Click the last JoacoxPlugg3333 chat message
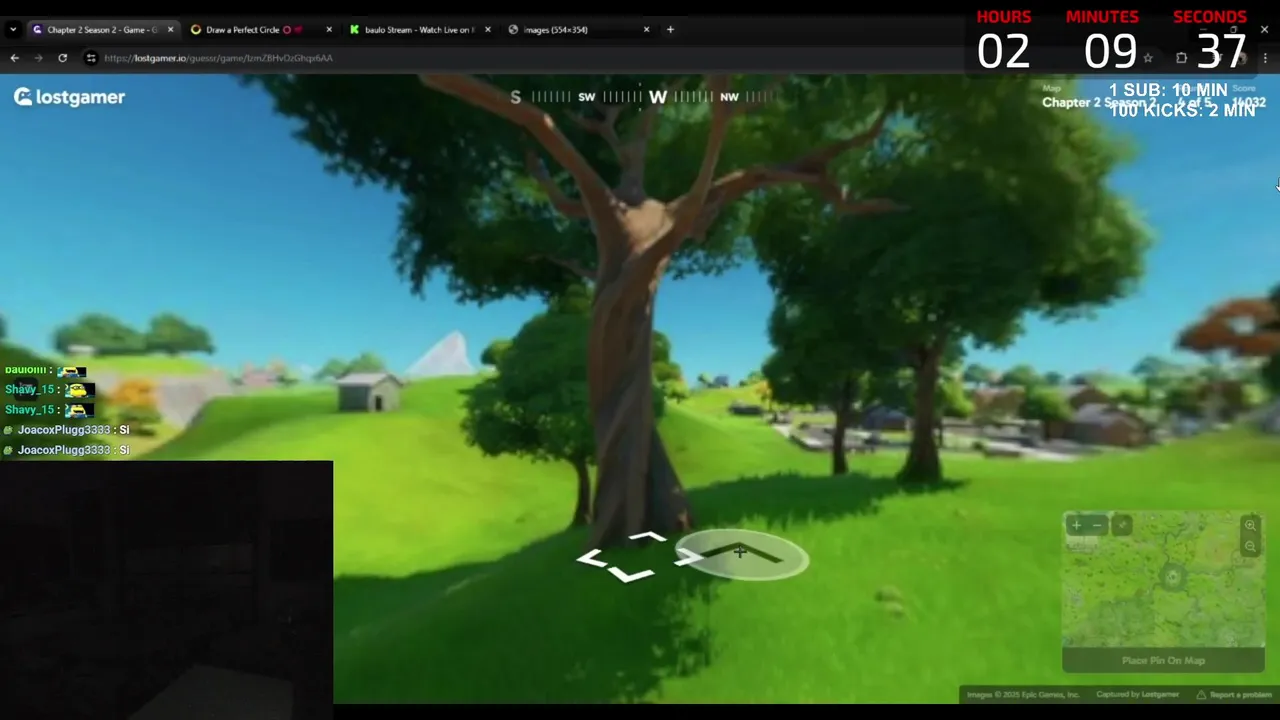 tap(66, 450)
